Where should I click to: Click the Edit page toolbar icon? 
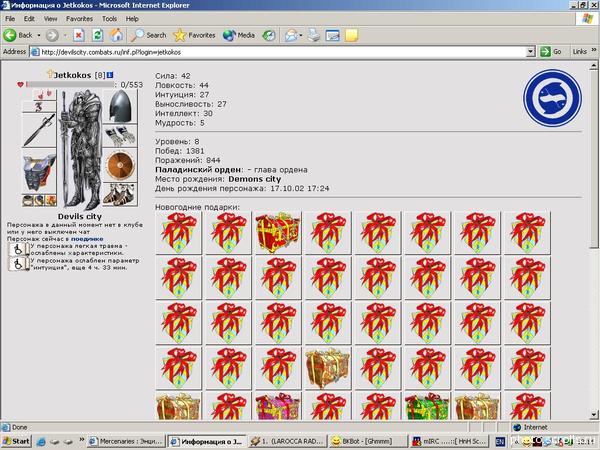click(333, 36)
